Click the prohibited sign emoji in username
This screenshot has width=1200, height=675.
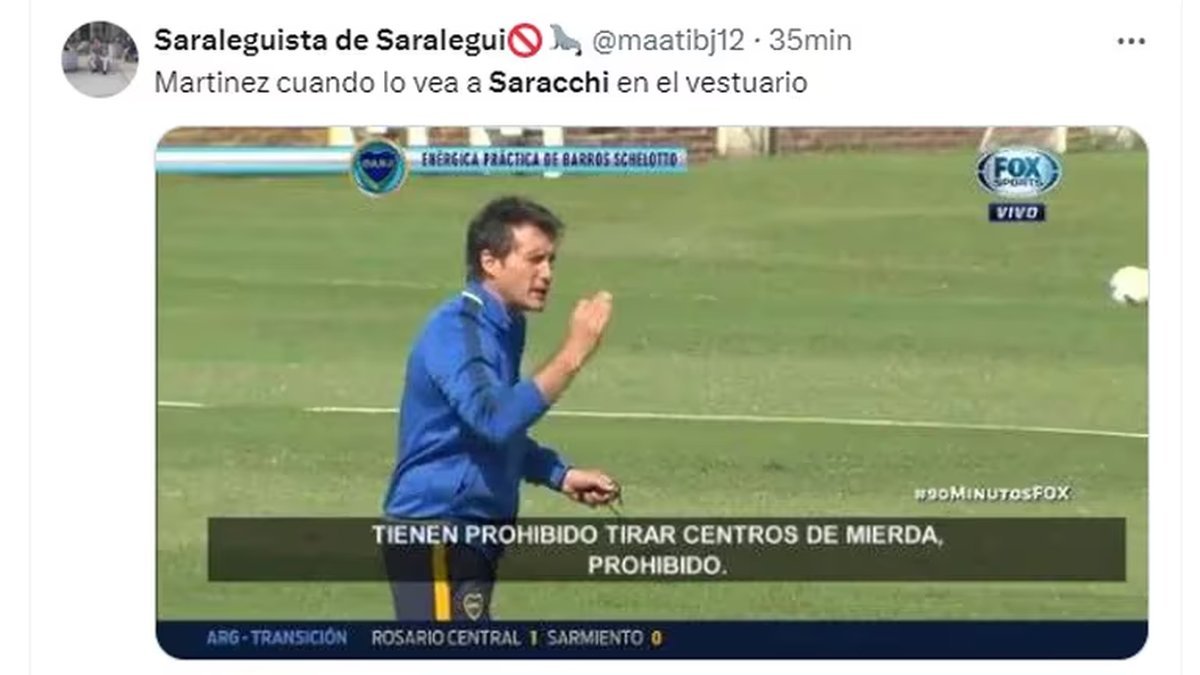tap(524, 41)
